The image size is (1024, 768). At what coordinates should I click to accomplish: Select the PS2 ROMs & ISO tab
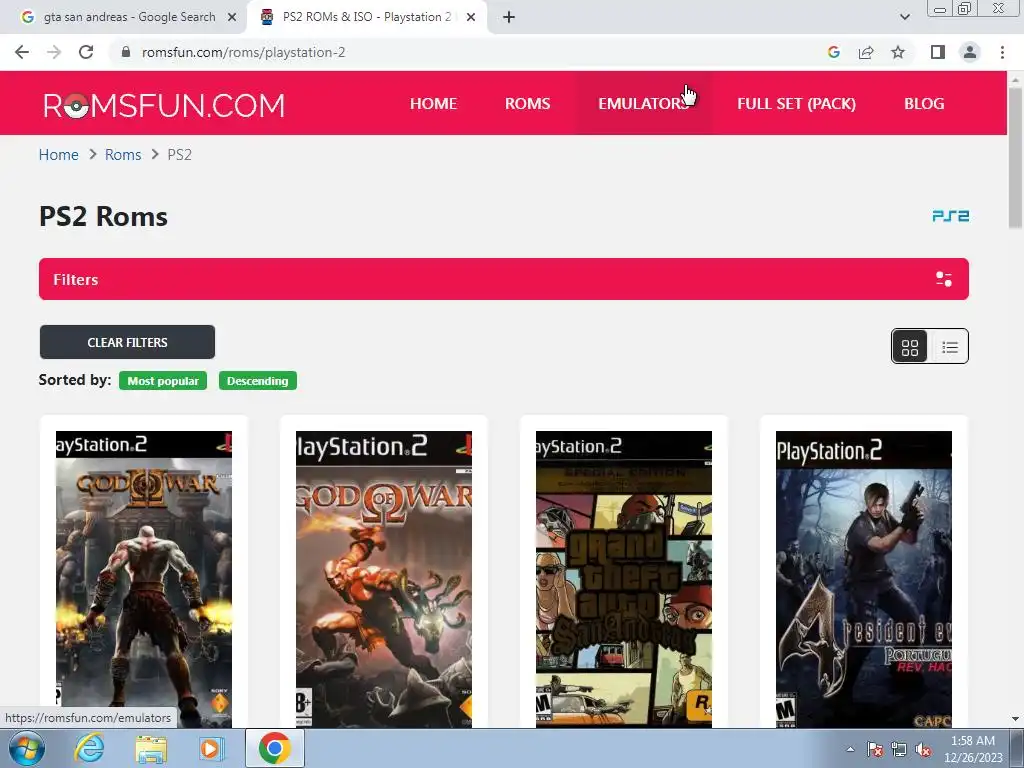[366, 17]
